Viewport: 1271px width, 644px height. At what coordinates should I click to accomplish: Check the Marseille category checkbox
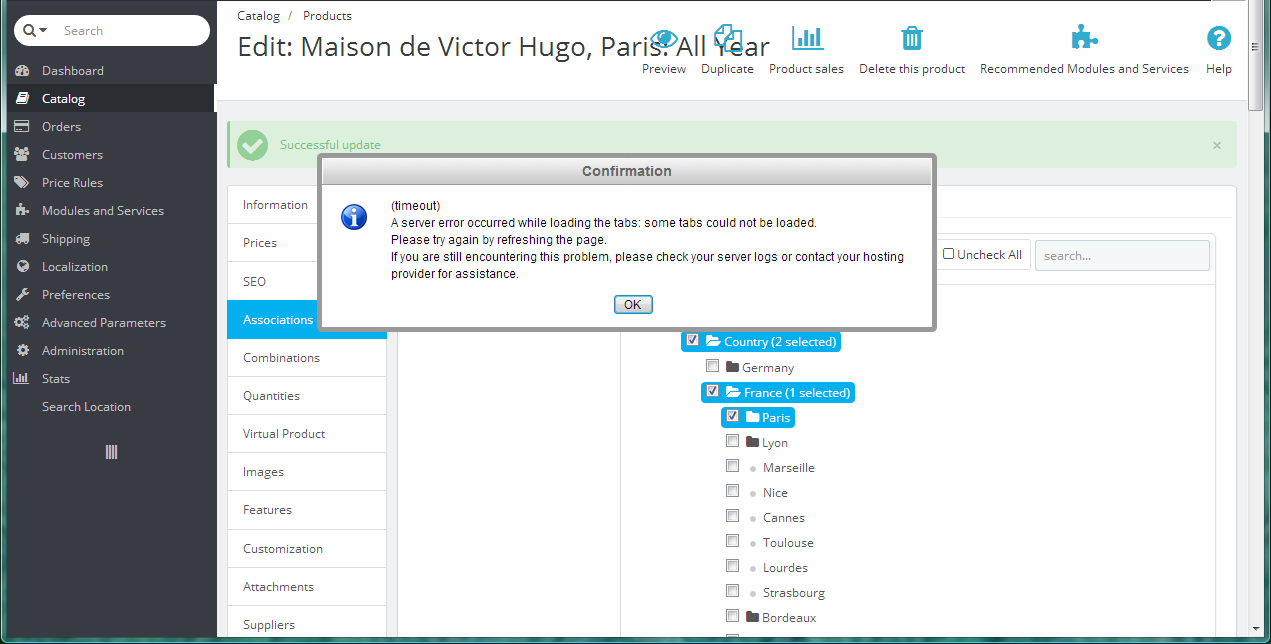(732, 466)
